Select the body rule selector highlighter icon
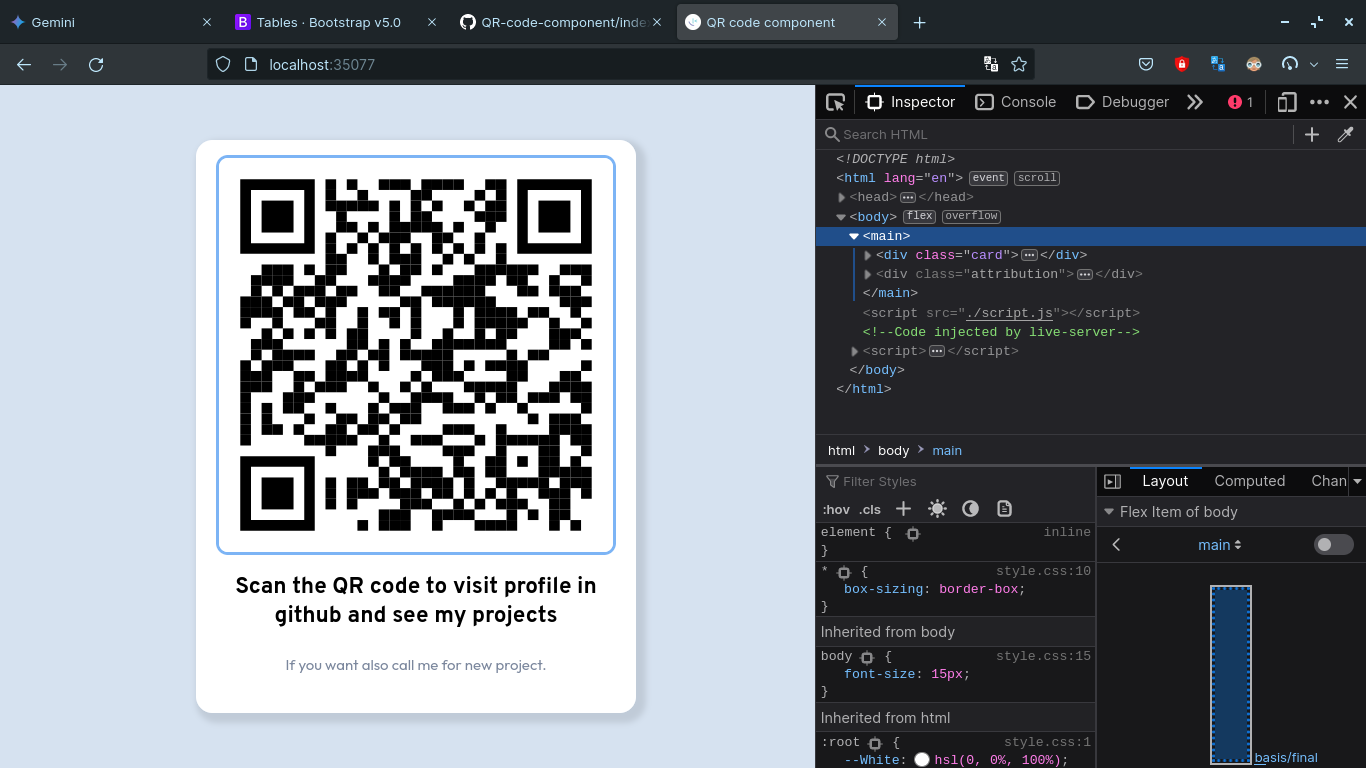The image size is (1366, 768). point(866,657)
